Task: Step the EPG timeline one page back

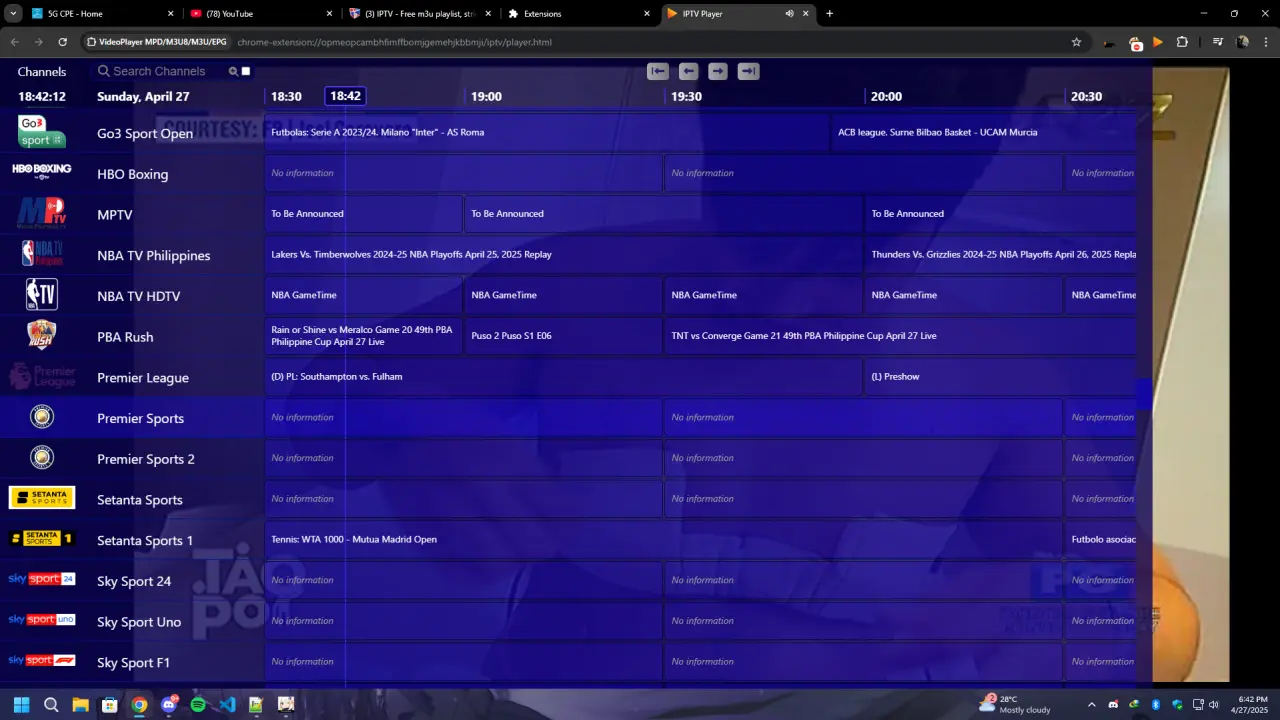Action: 688,71
